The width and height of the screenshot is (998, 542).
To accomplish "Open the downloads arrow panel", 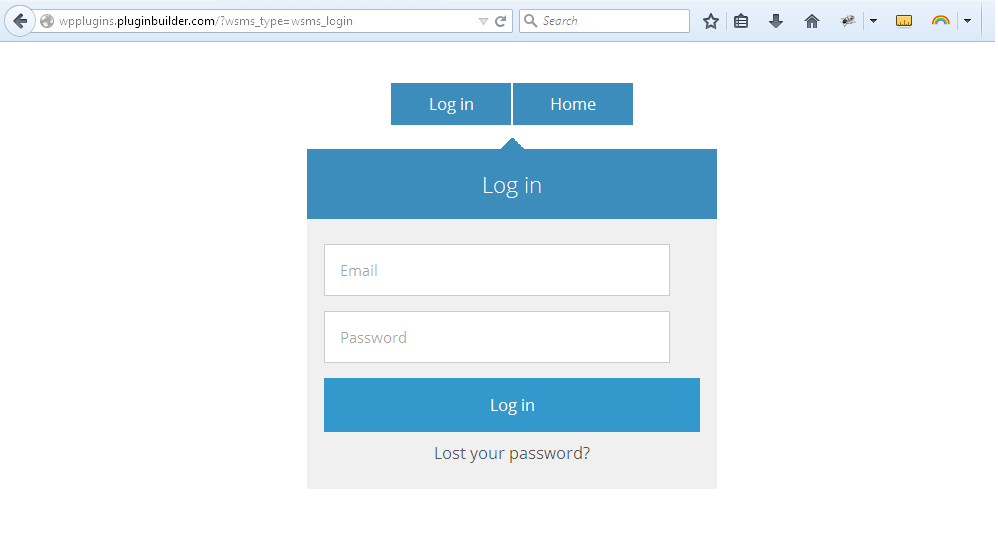I will coord(776,21).
